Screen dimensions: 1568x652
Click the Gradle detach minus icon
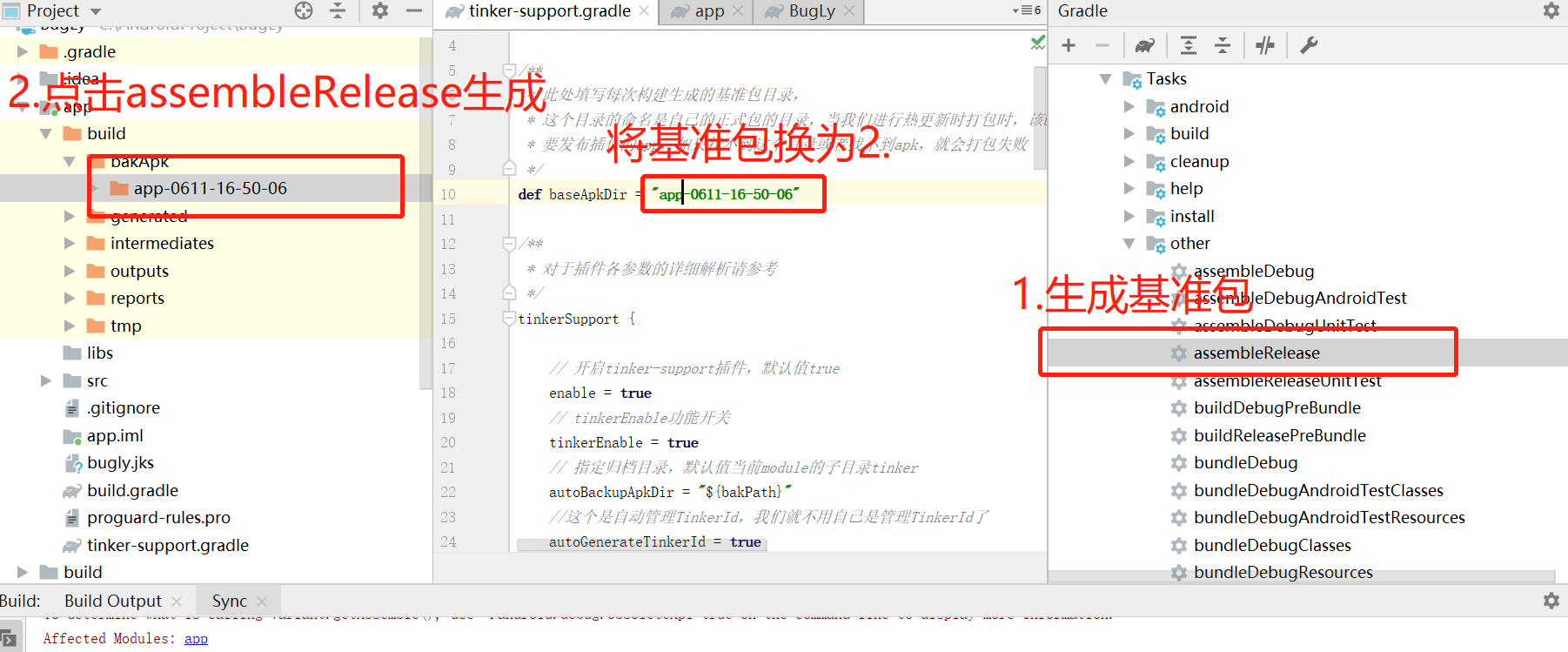(1102, 45)
